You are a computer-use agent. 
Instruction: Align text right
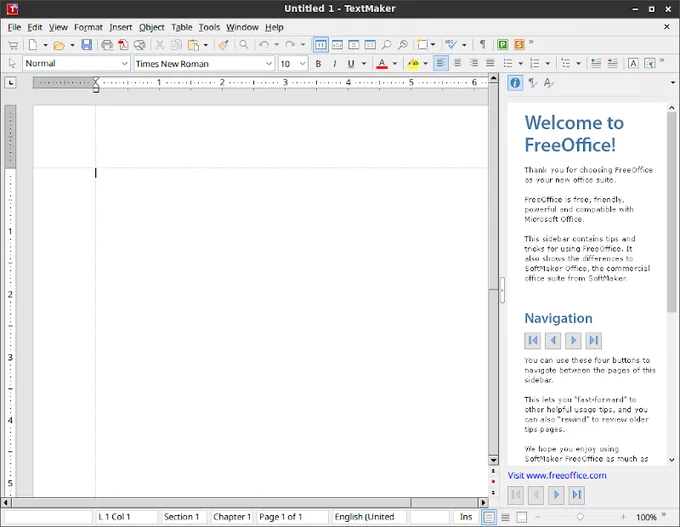474,63
